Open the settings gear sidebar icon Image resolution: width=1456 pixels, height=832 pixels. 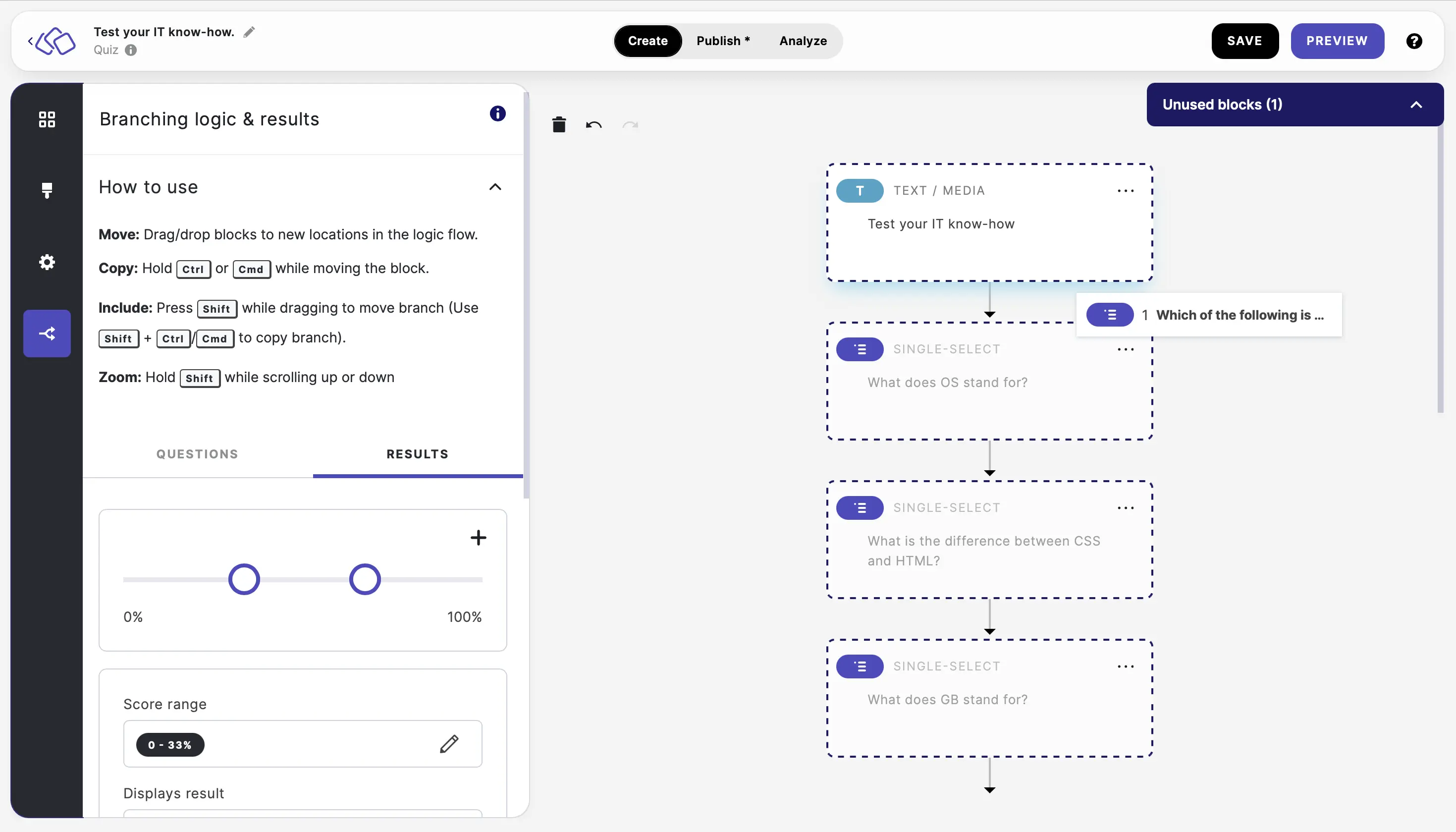pos(47,262)
